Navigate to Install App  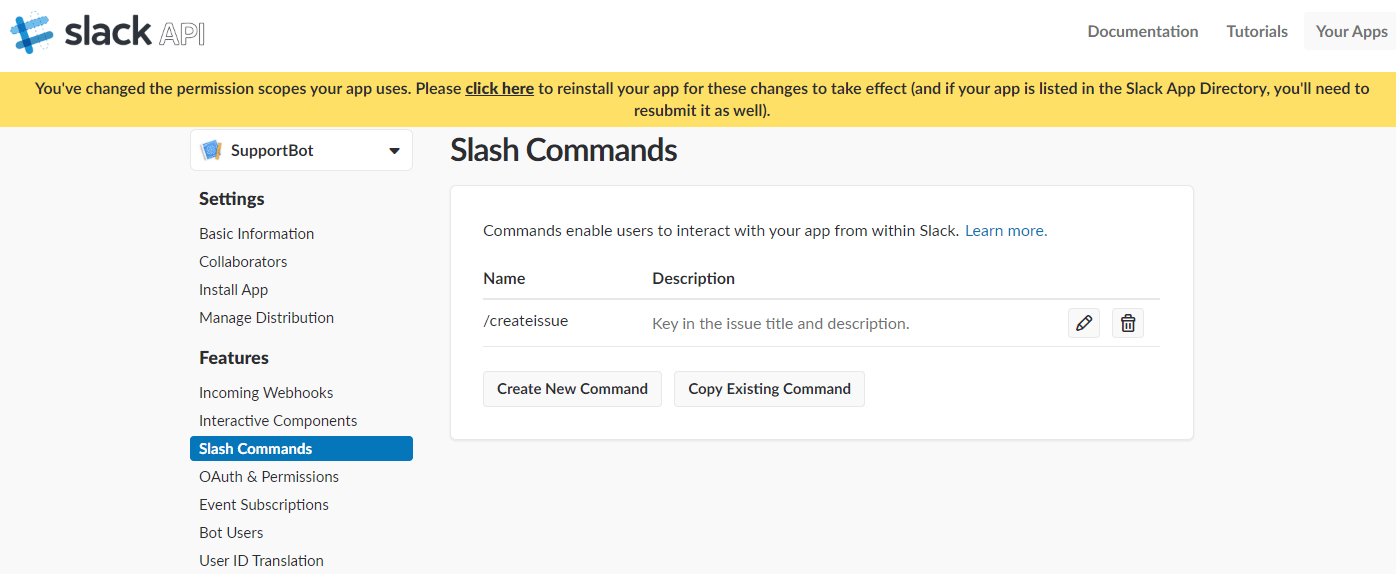[233, 290]
